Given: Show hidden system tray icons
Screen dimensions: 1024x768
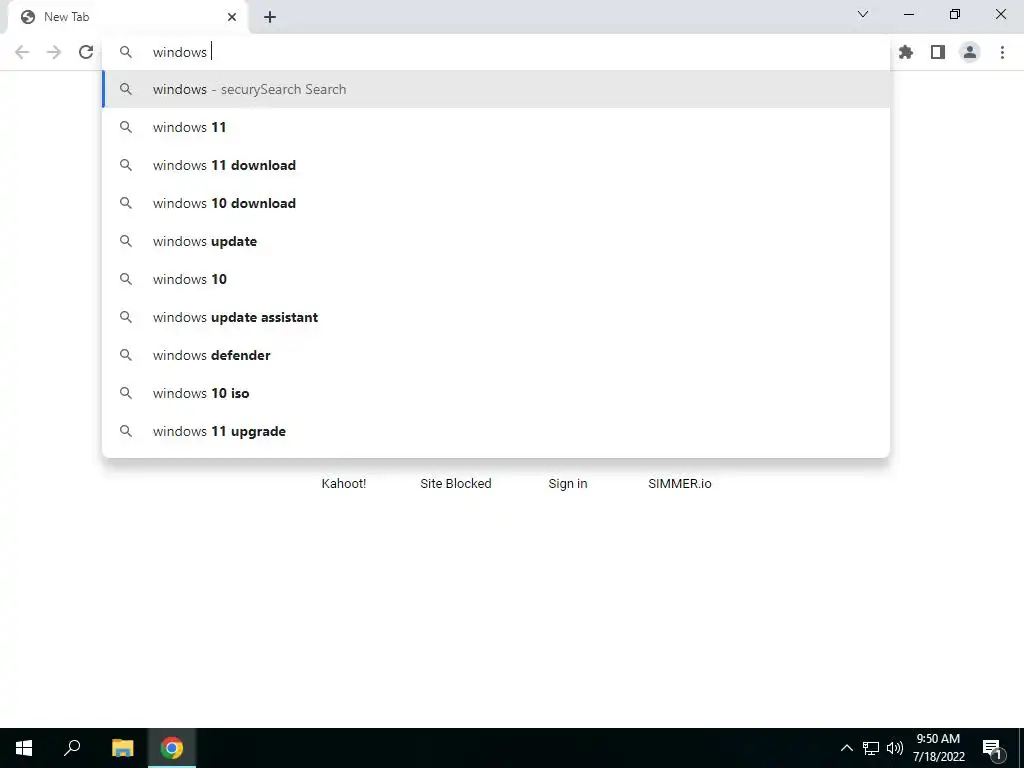Looking at the screenshot, I should tap(846, 748).
